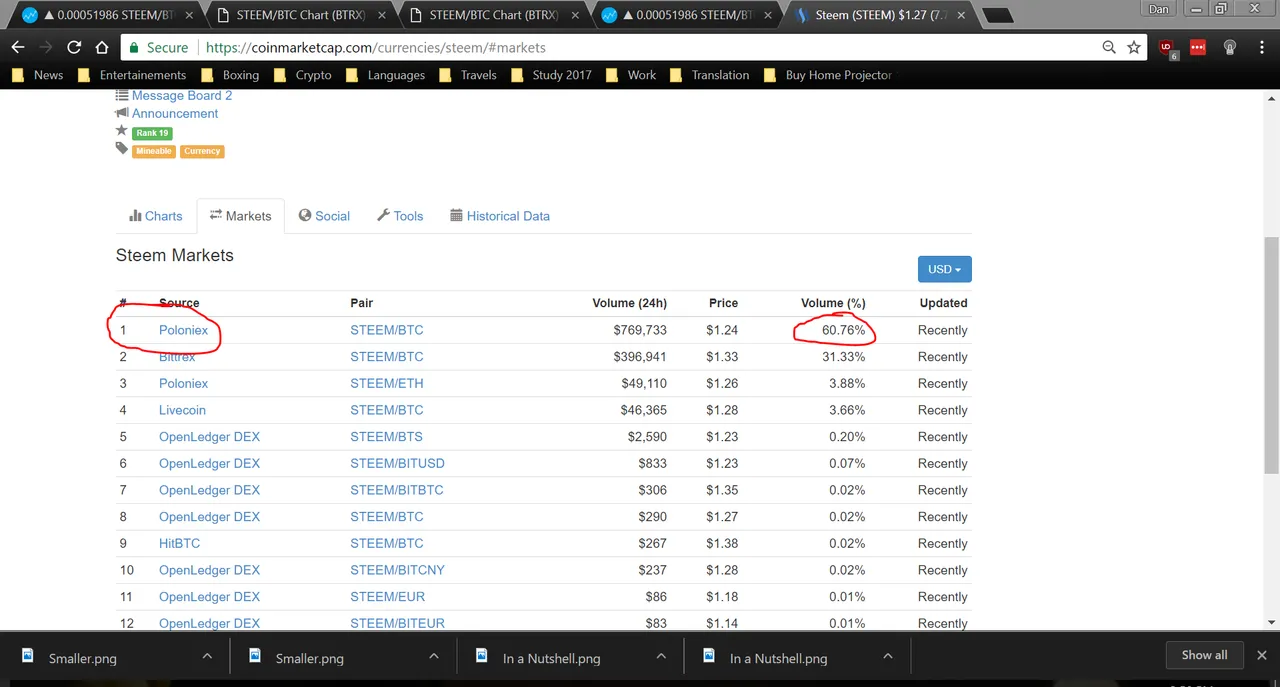Switch to the Charts tab

tap(156, 216)
